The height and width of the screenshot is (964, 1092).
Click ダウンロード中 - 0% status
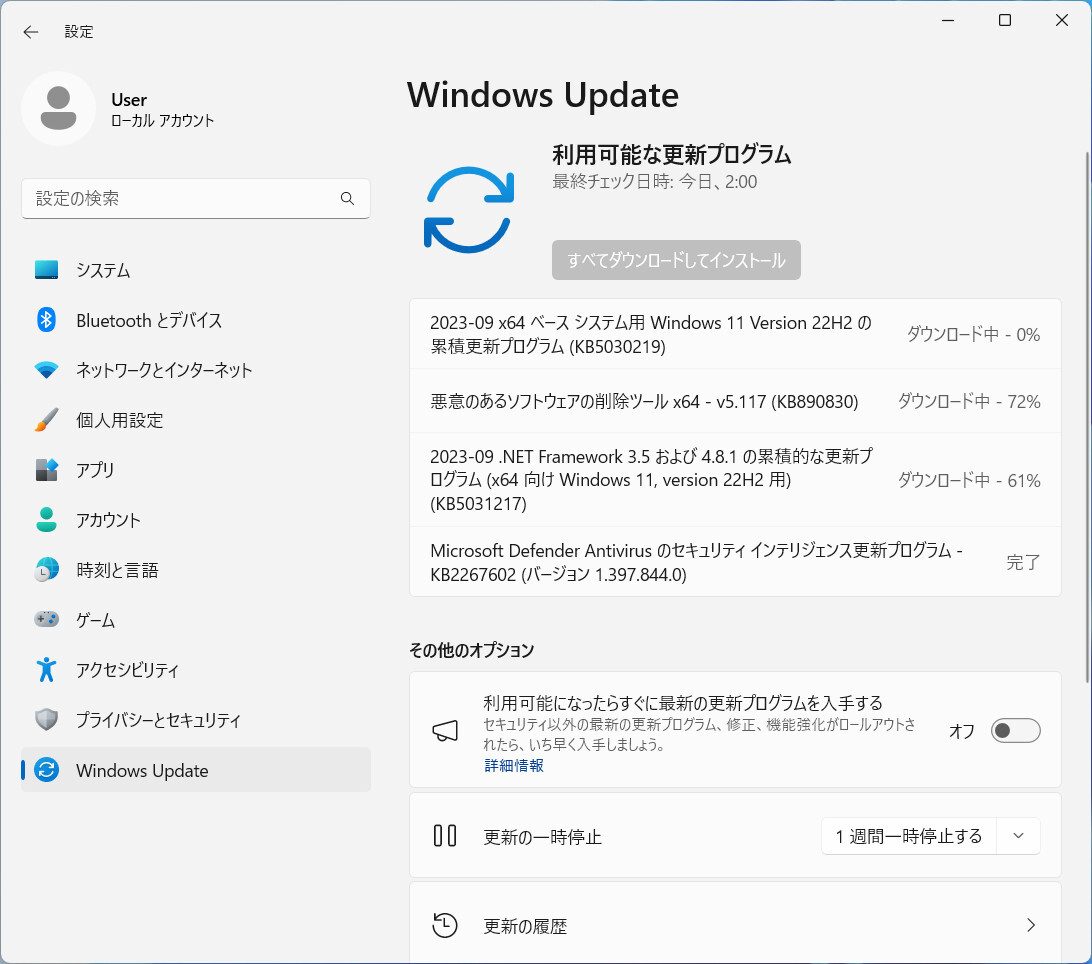(974, 334)
